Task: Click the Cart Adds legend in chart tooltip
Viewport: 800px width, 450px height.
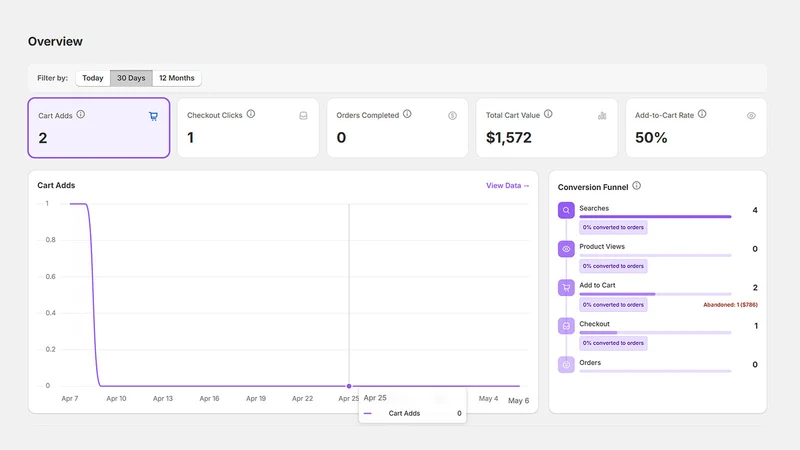Action: coord(404,414)
